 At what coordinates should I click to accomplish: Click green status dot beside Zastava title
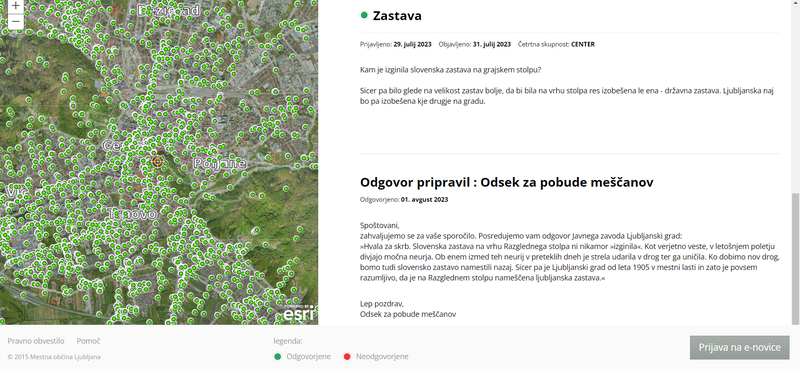[364, 15]
